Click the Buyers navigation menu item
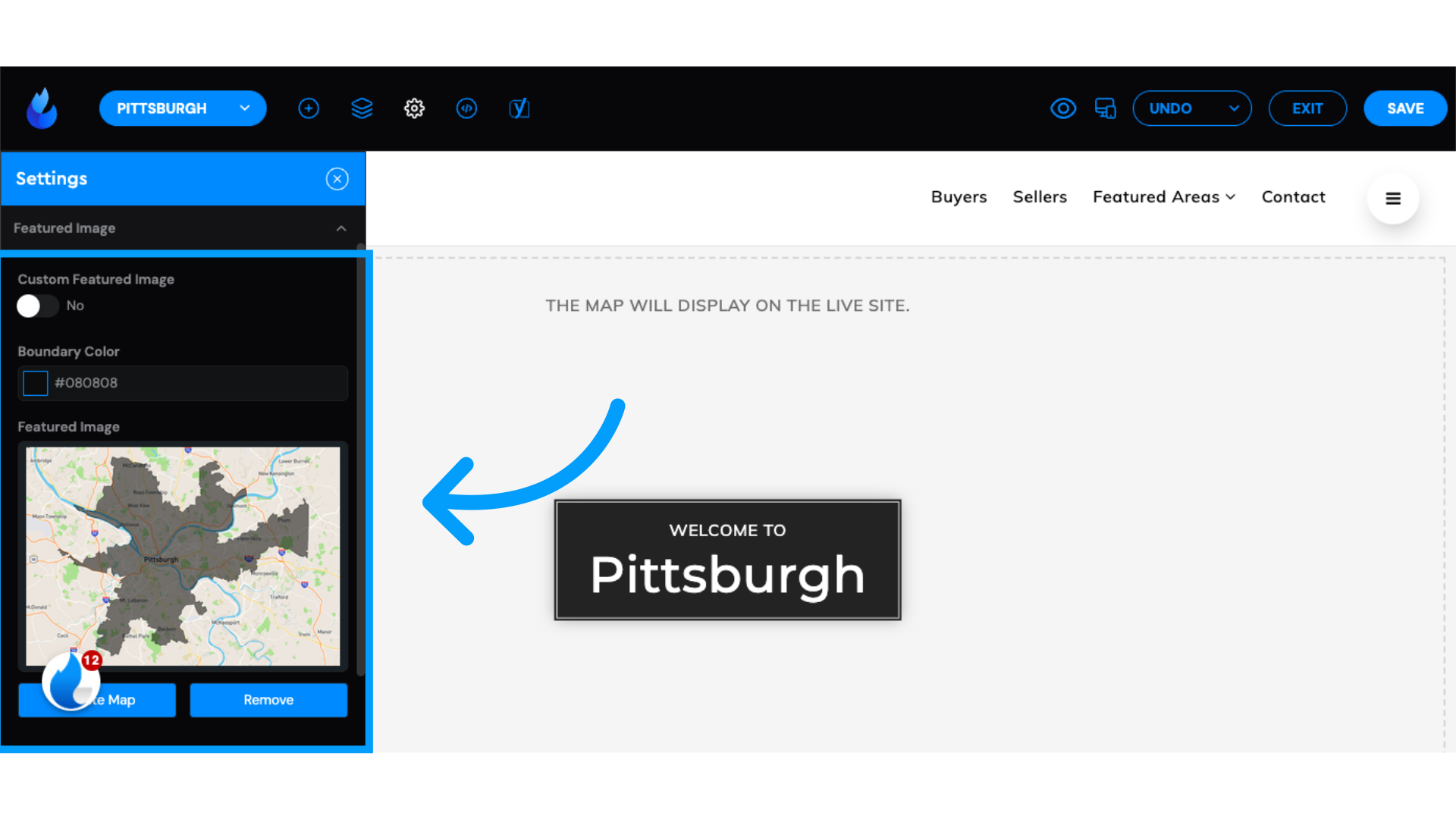 coord(958,196)
